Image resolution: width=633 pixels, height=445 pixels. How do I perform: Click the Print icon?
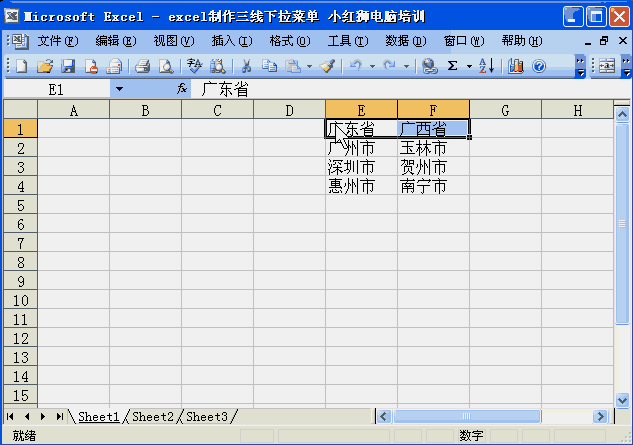click(x=142, y=65)
